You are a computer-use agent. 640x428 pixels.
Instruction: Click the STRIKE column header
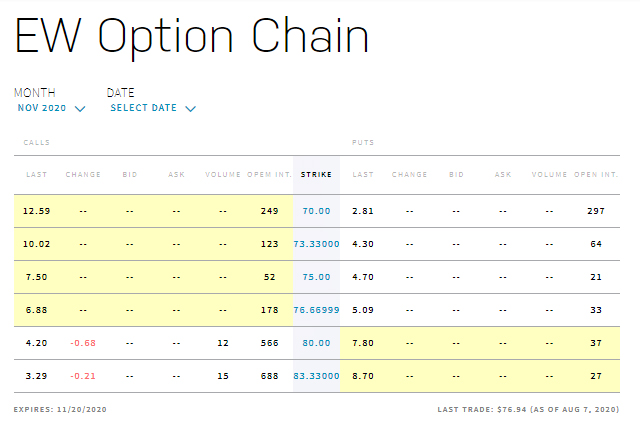316,175
